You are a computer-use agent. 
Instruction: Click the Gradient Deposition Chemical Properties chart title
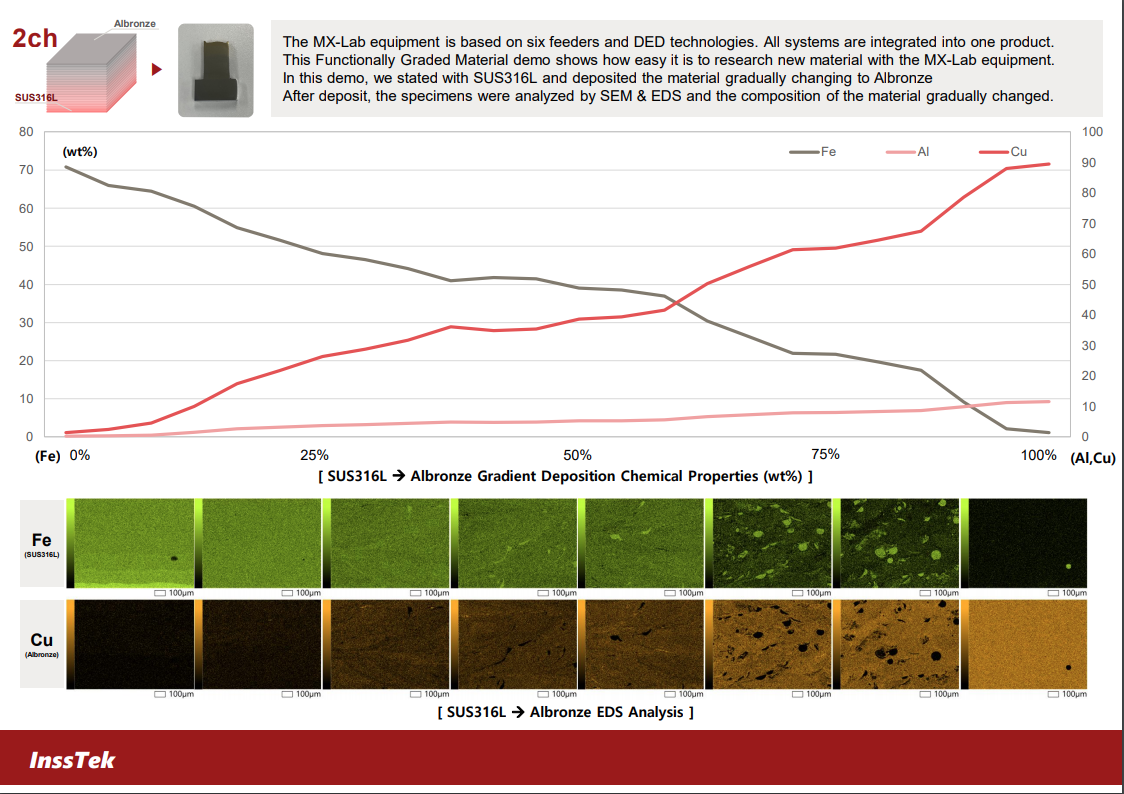pyautogui.click(x=565, y=476)
